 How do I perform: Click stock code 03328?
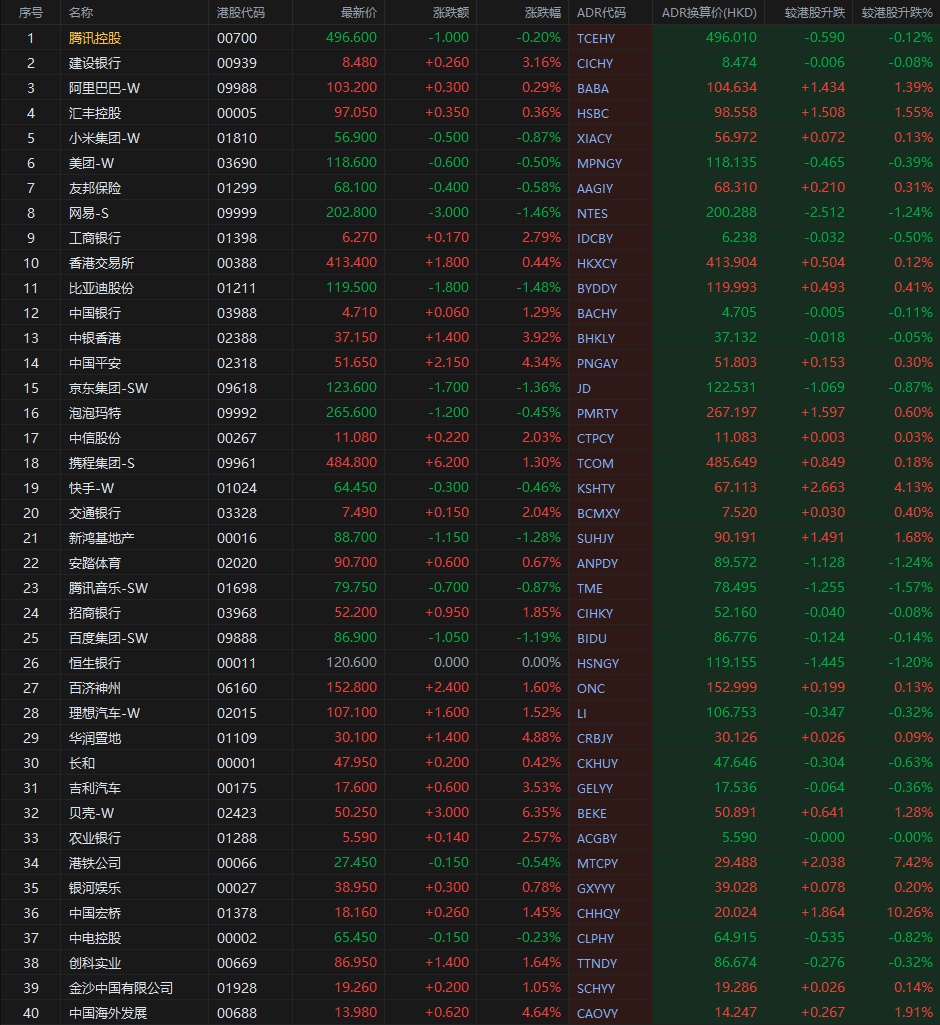point(237,513)
